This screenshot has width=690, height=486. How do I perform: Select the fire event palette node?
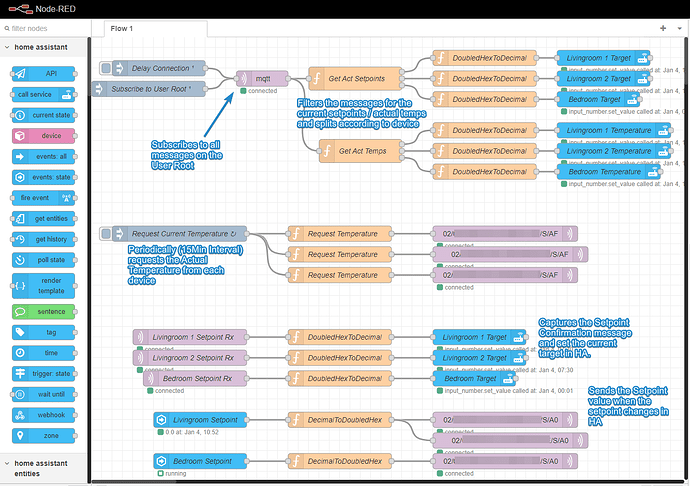46,198
